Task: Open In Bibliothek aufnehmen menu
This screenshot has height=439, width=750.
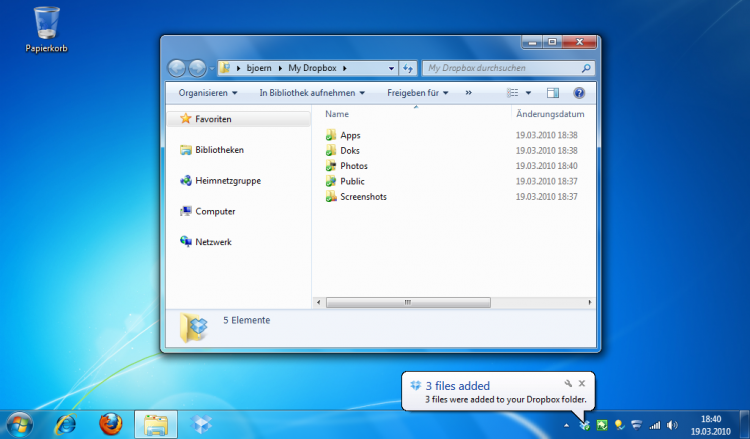Action: [x=312, y=93]
